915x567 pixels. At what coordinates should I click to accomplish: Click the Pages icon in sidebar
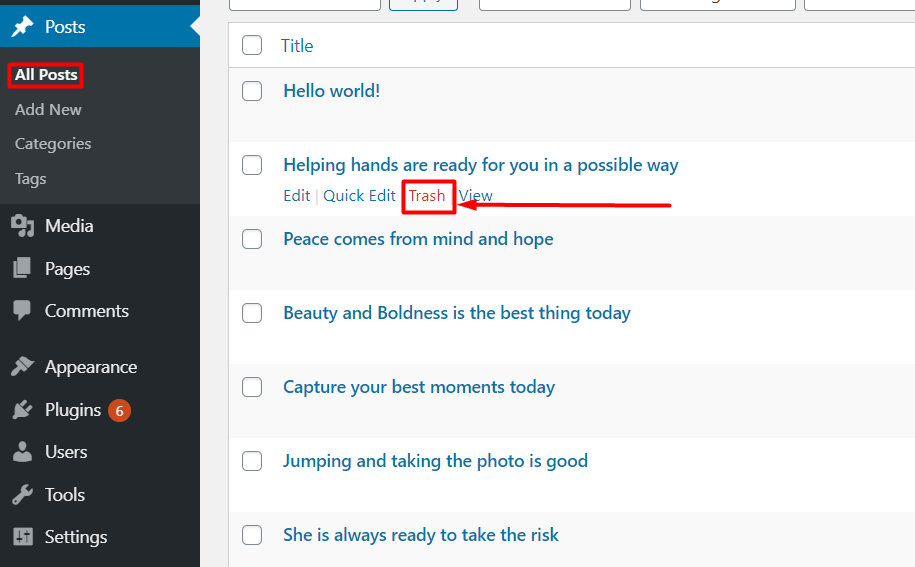22,268
